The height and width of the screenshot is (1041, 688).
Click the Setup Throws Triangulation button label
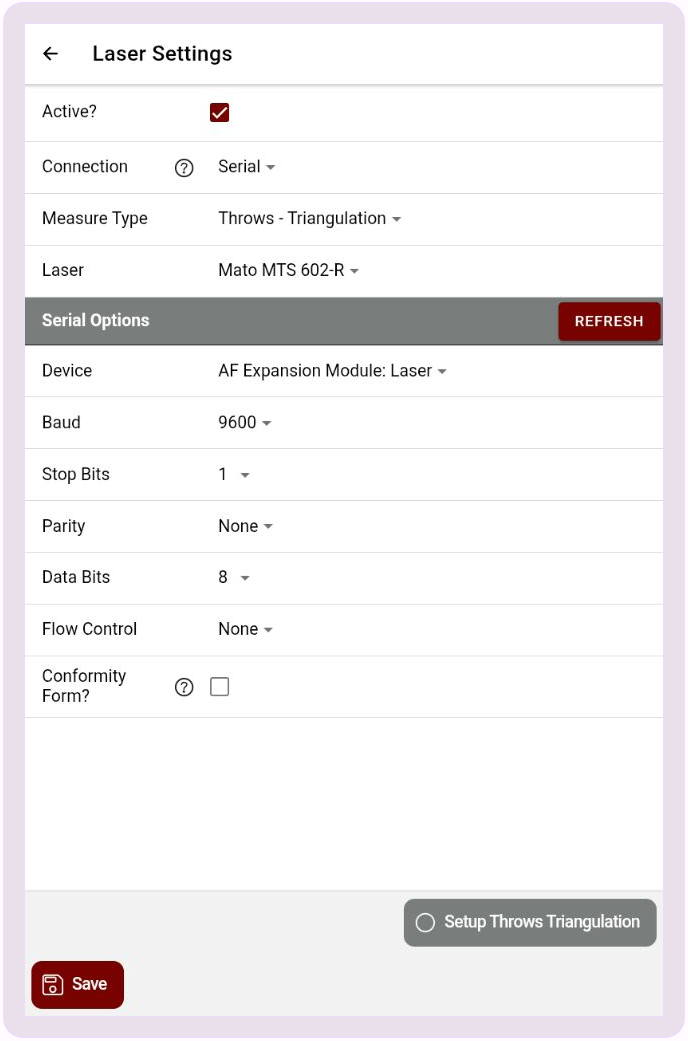pos(542,922)
